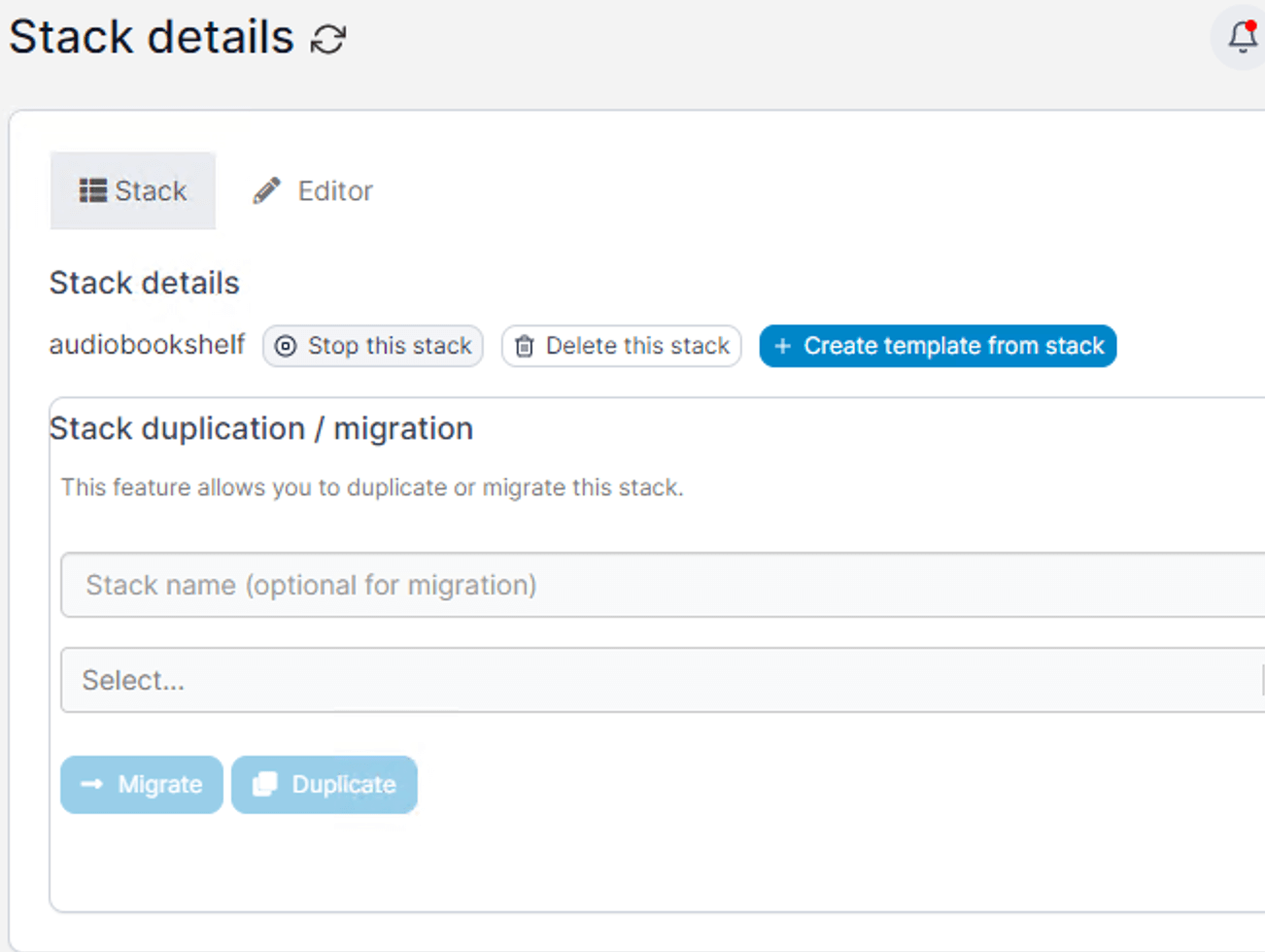The image size is (1265, 952).
Task: Click the audiobookshelf stack name
Action: [147, 345]
